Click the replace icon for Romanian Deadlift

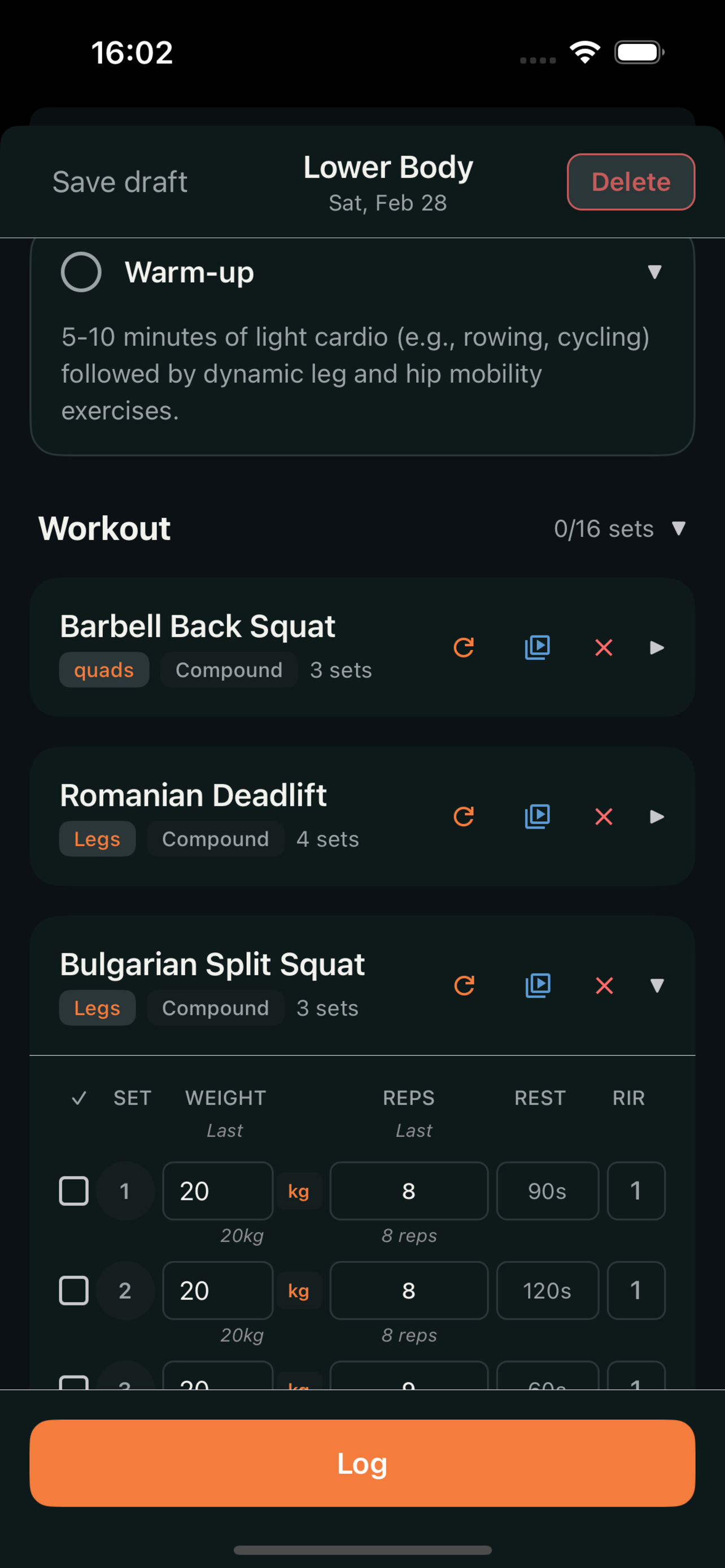click(x=464, y=817)
